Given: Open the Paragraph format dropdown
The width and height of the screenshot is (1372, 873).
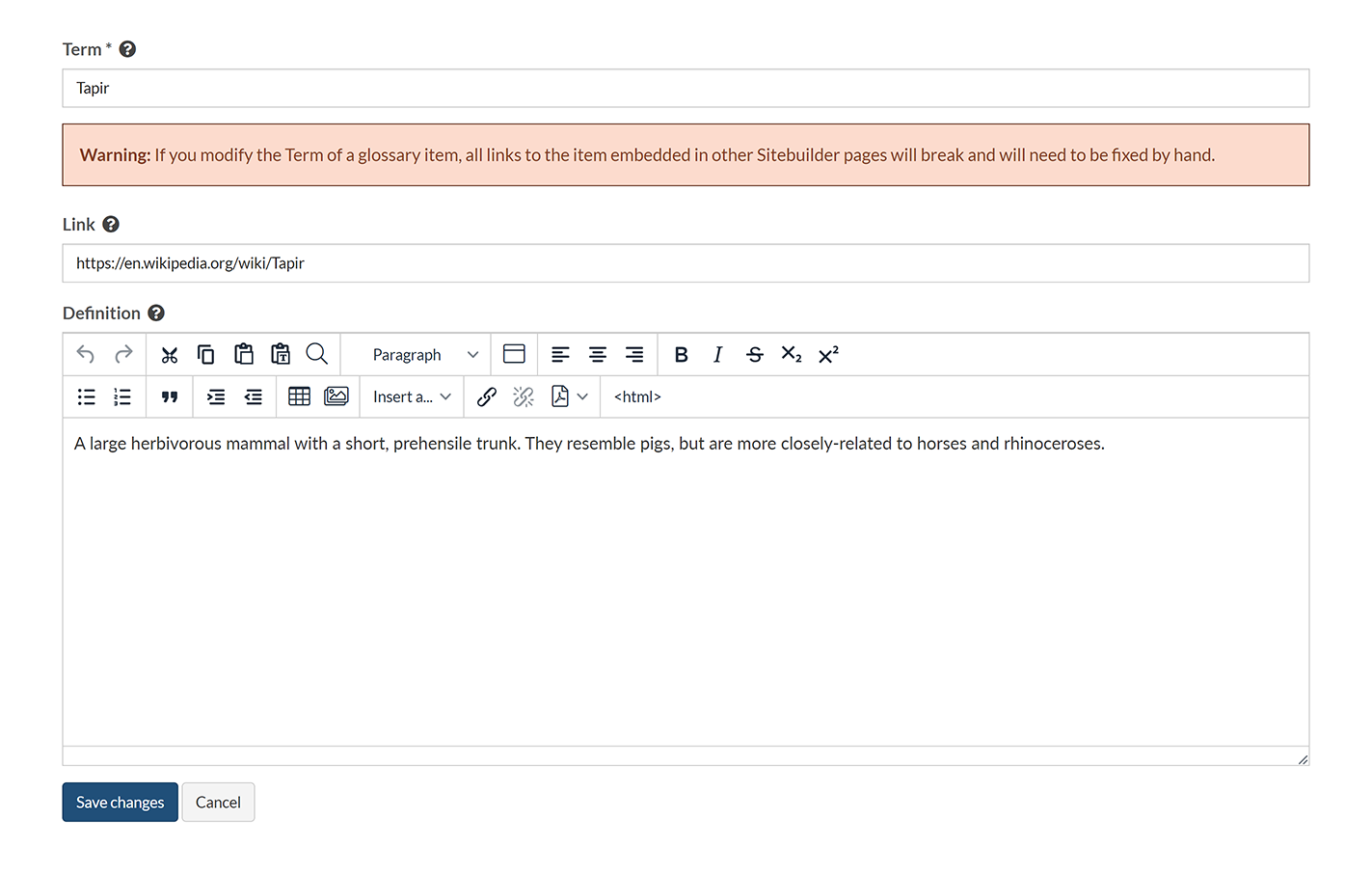Looking at the screenshot, I should pyautogui.click(x=424, y=355).
